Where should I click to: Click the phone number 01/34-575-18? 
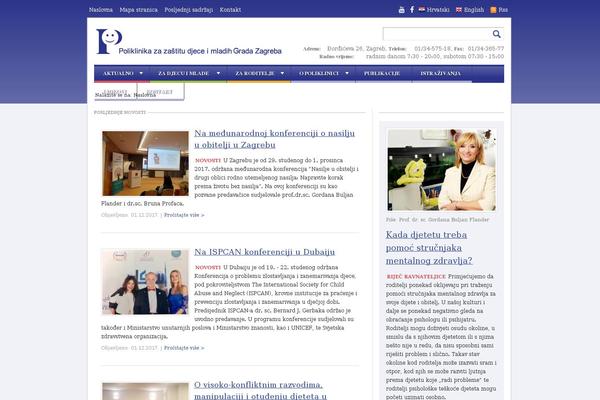click(x=432, y=49)
